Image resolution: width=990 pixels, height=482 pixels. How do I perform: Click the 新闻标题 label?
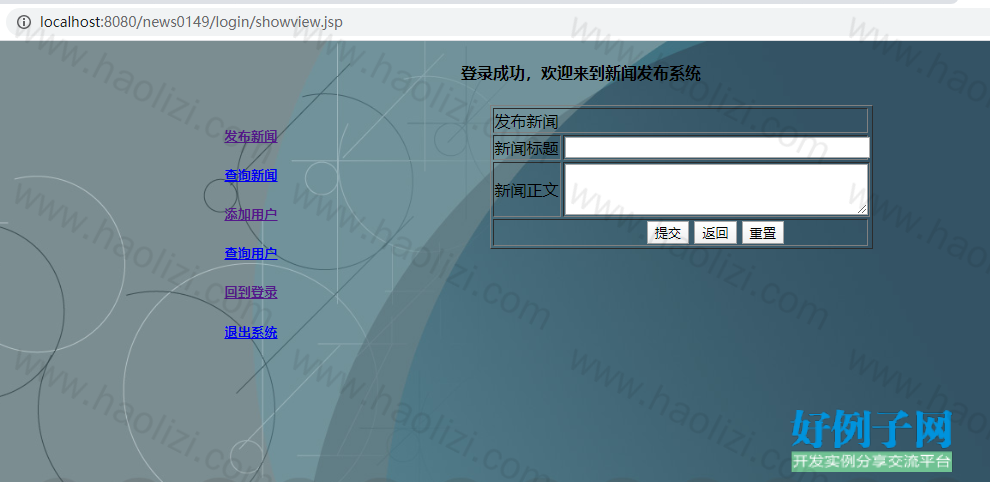527,148
